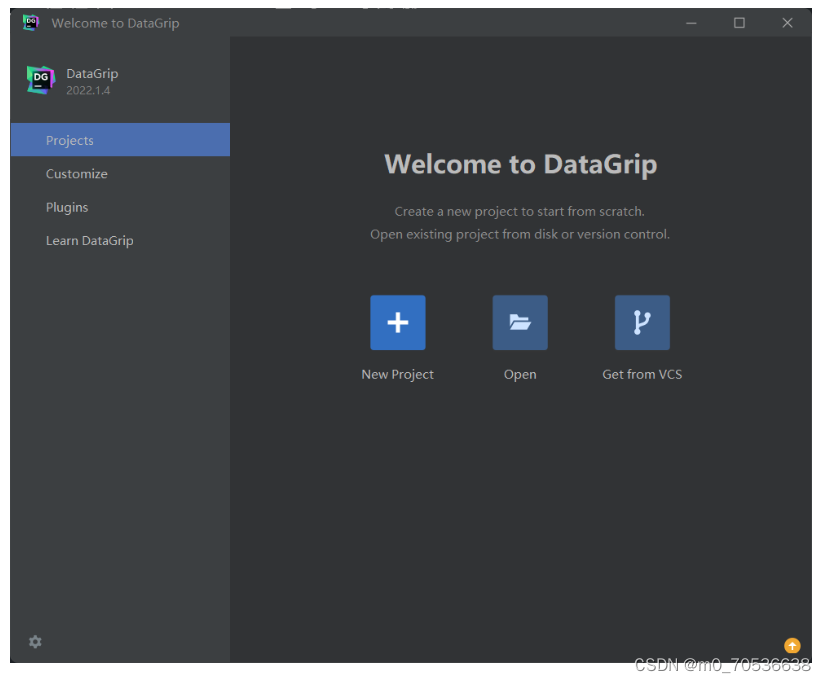The image size is (826, 683).
Task: Select the Projects tab
Action: tap(120, 140)
